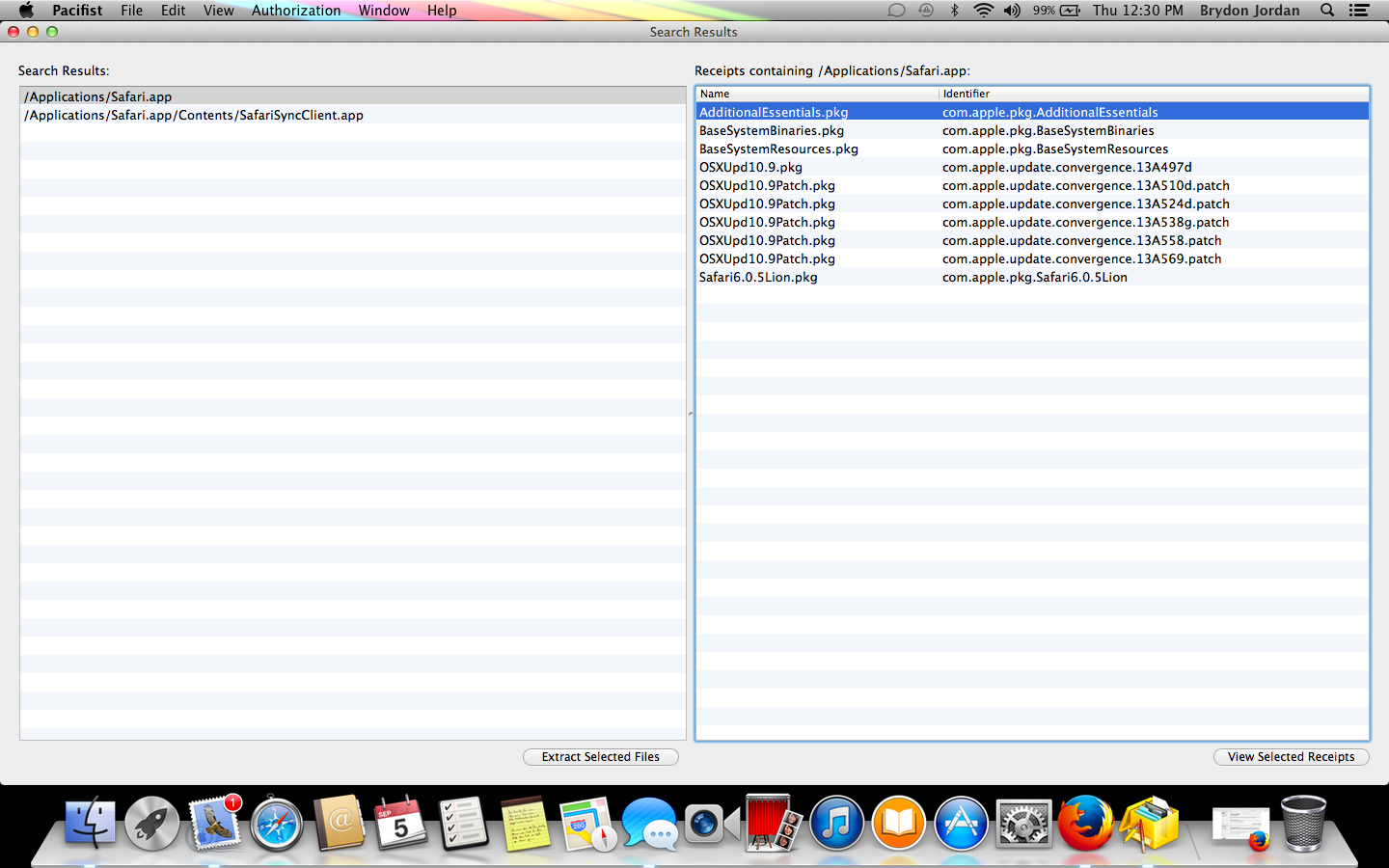Open Mail app with badge in Dock

tap(215, 825)
